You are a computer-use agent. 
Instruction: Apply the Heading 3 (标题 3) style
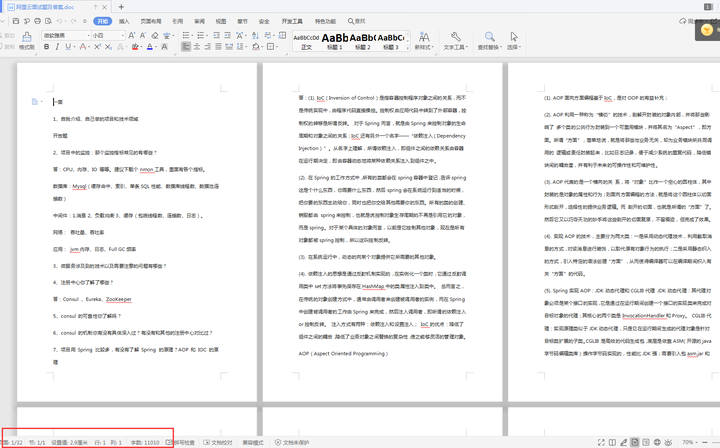[391, 41]
